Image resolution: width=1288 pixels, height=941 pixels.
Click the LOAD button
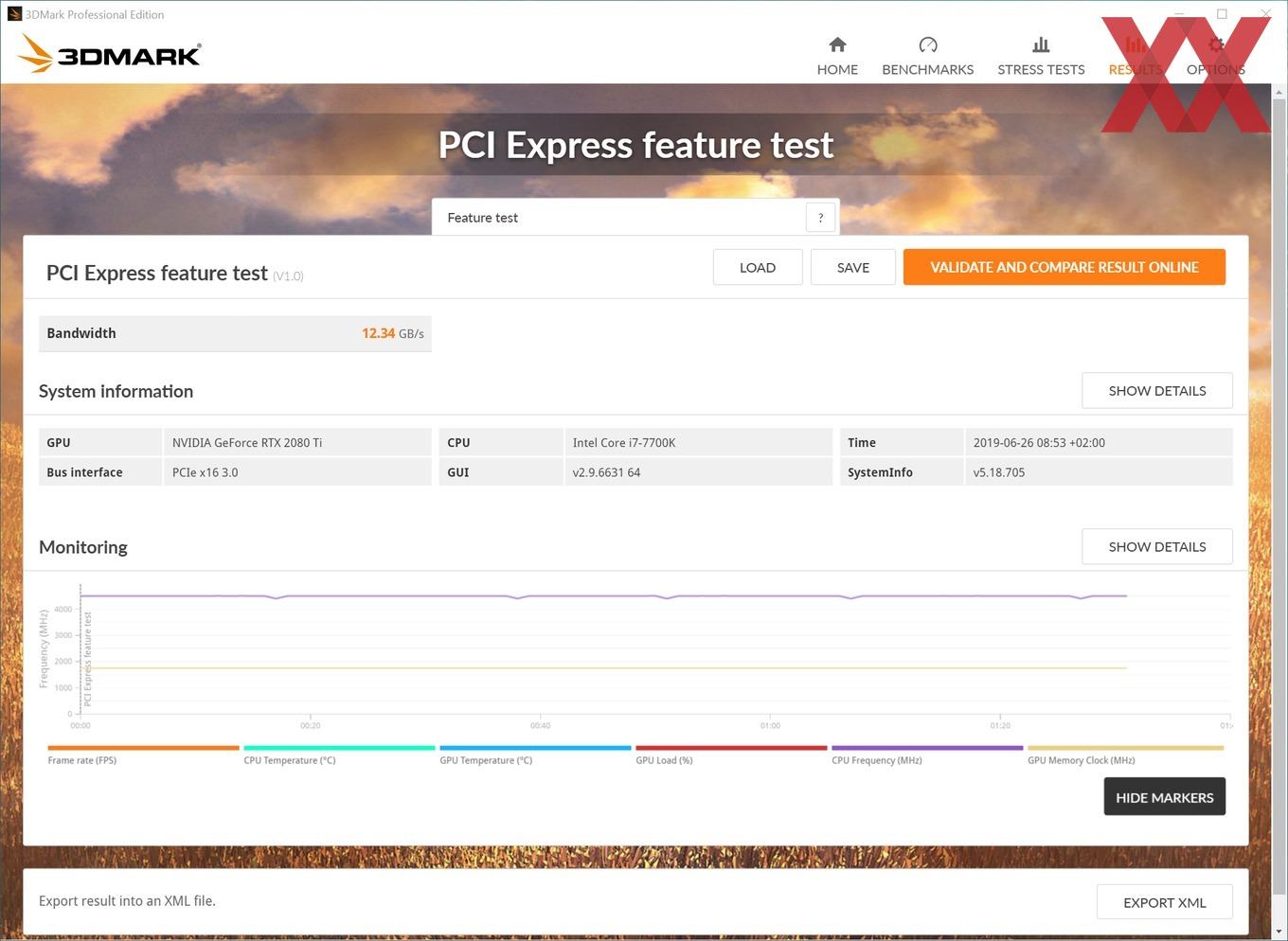(758, 267)
